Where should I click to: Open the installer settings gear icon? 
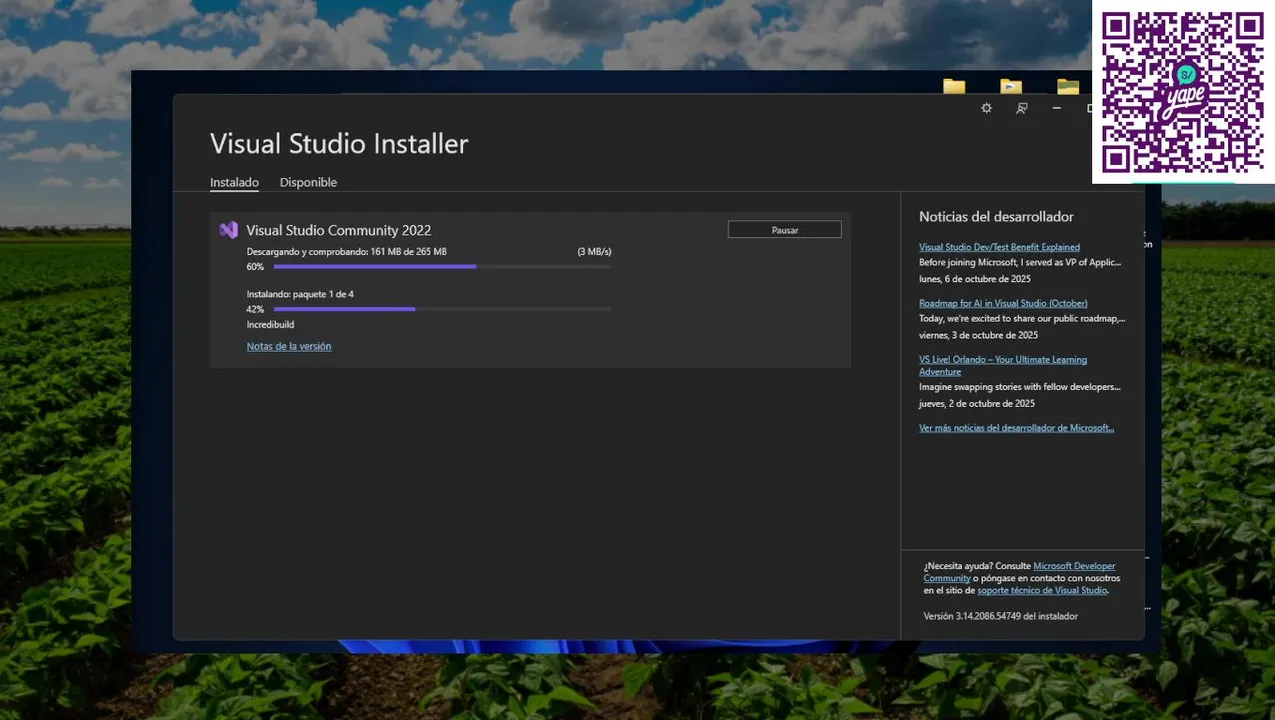pyautogui.click(x=986, y=108)
